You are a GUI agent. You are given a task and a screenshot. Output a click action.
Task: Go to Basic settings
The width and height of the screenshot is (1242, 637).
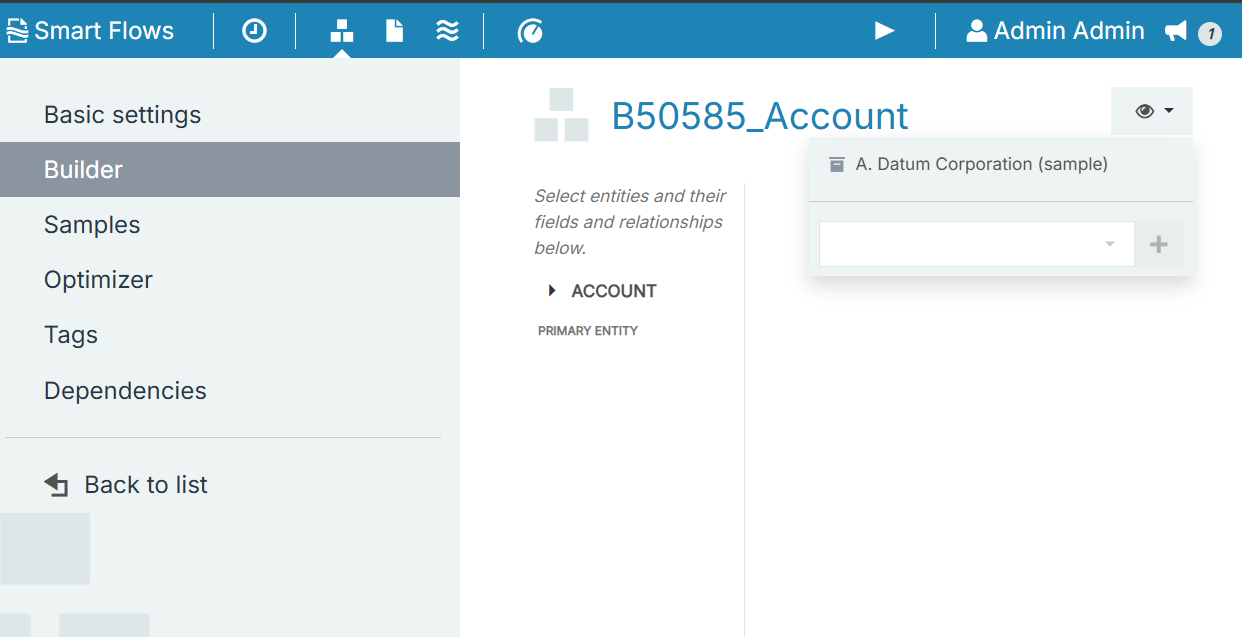[230, 114]
